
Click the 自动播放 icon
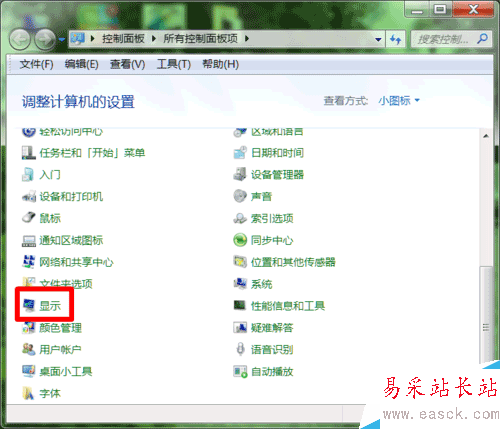pyautogui.click(x=240, y=371)
